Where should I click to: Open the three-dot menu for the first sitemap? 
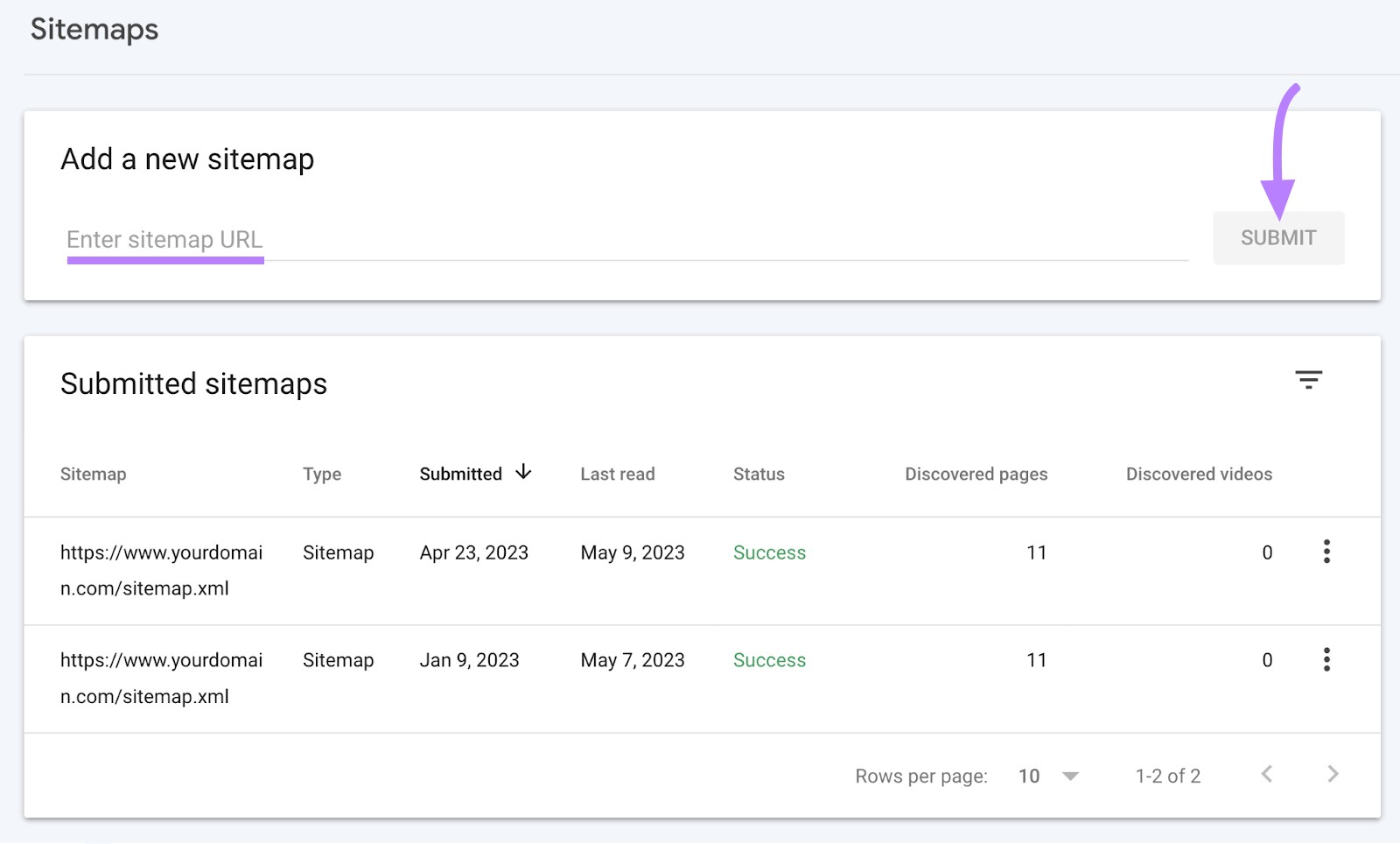(x=1327, y=552)
